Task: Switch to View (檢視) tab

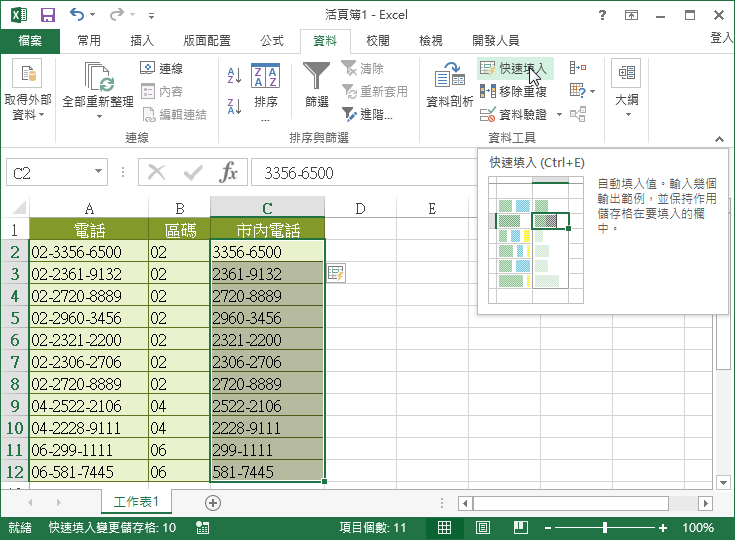Action: (x=430, y=41)
